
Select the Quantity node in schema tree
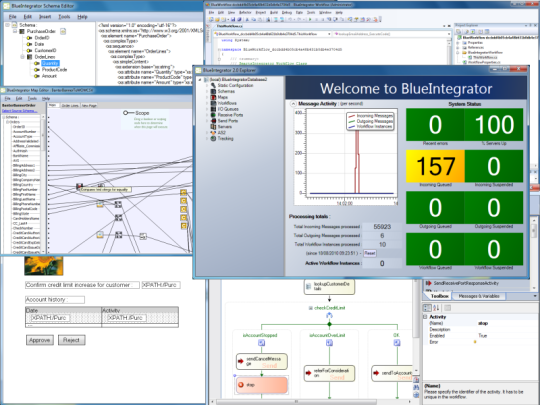(50, 63)
